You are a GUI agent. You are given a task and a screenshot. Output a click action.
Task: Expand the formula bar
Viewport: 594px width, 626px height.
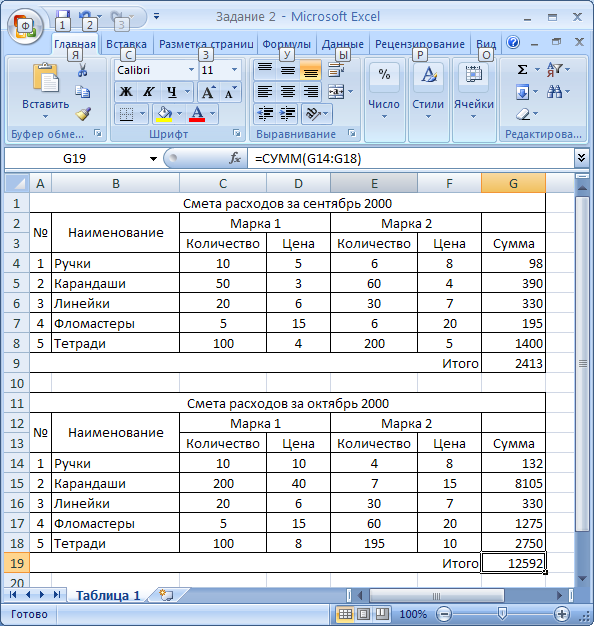[x=581, y=158]
